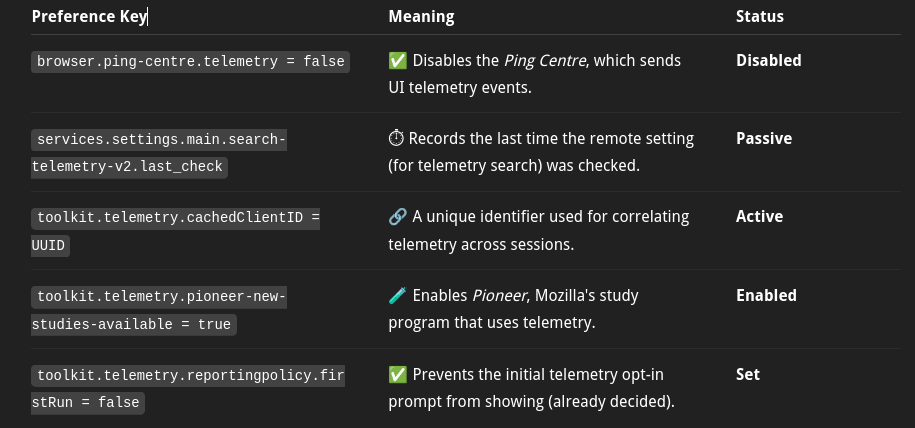Click the Disabled status text

click(x=769, y=61)
